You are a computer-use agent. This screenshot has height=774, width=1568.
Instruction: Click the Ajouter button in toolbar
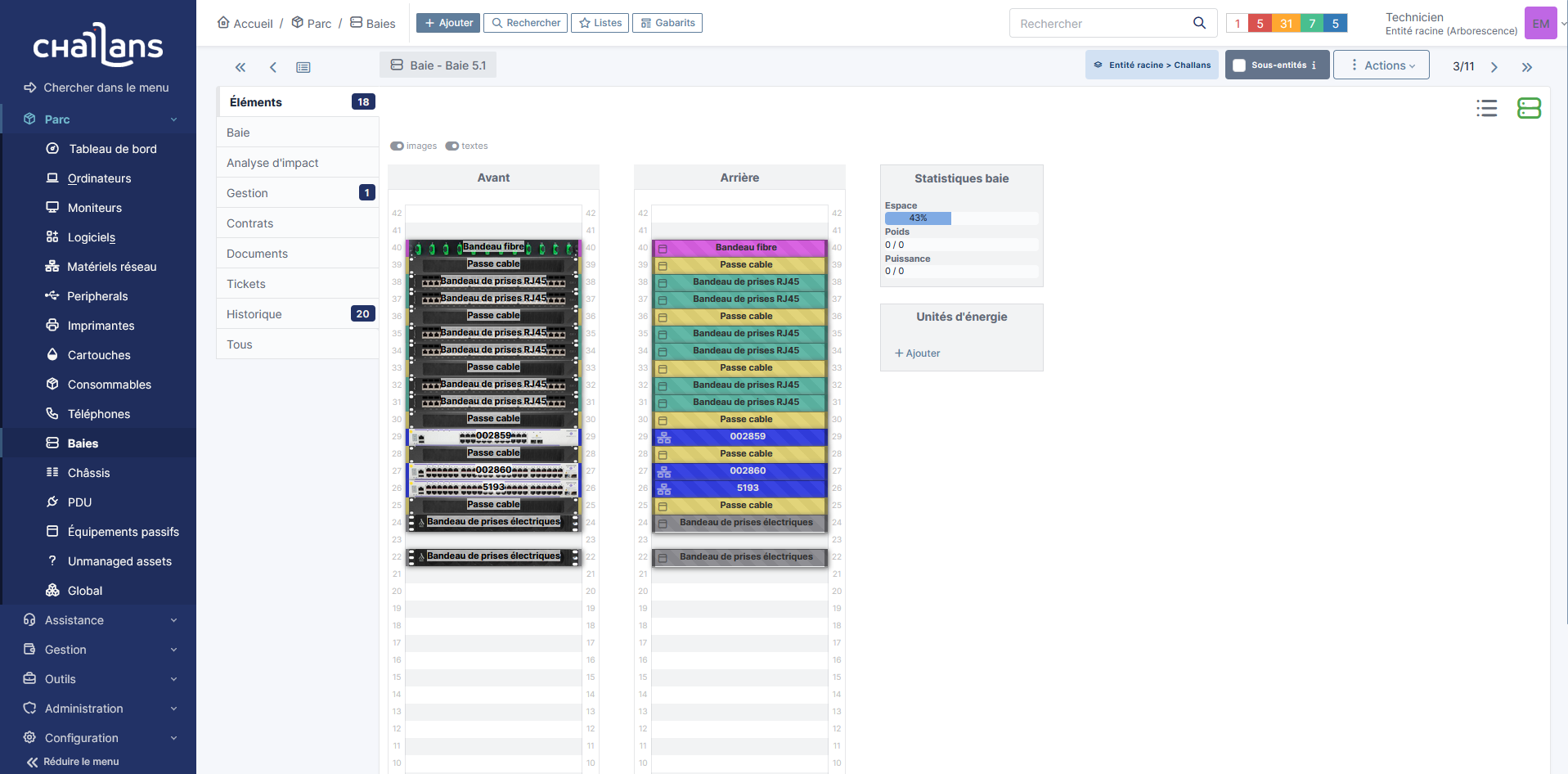point(448,23)
